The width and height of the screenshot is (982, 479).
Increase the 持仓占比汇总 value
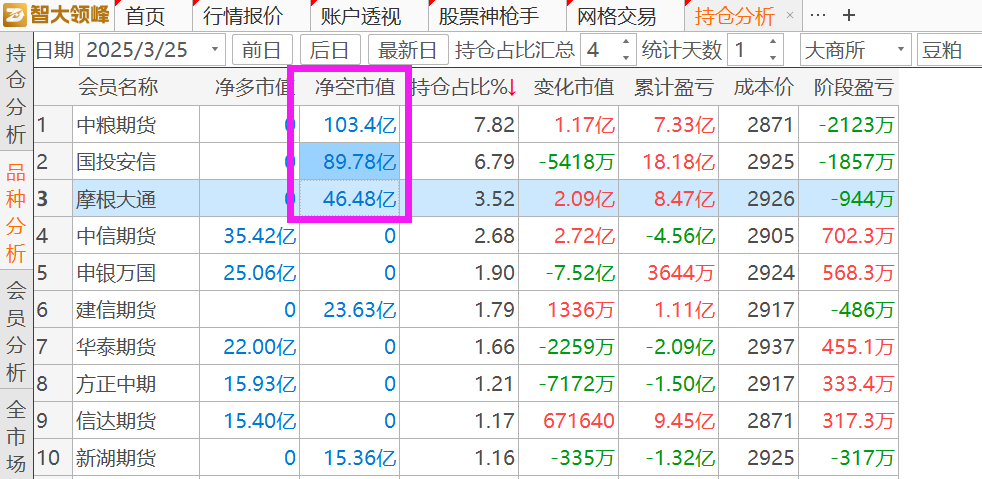click(626, 42)
